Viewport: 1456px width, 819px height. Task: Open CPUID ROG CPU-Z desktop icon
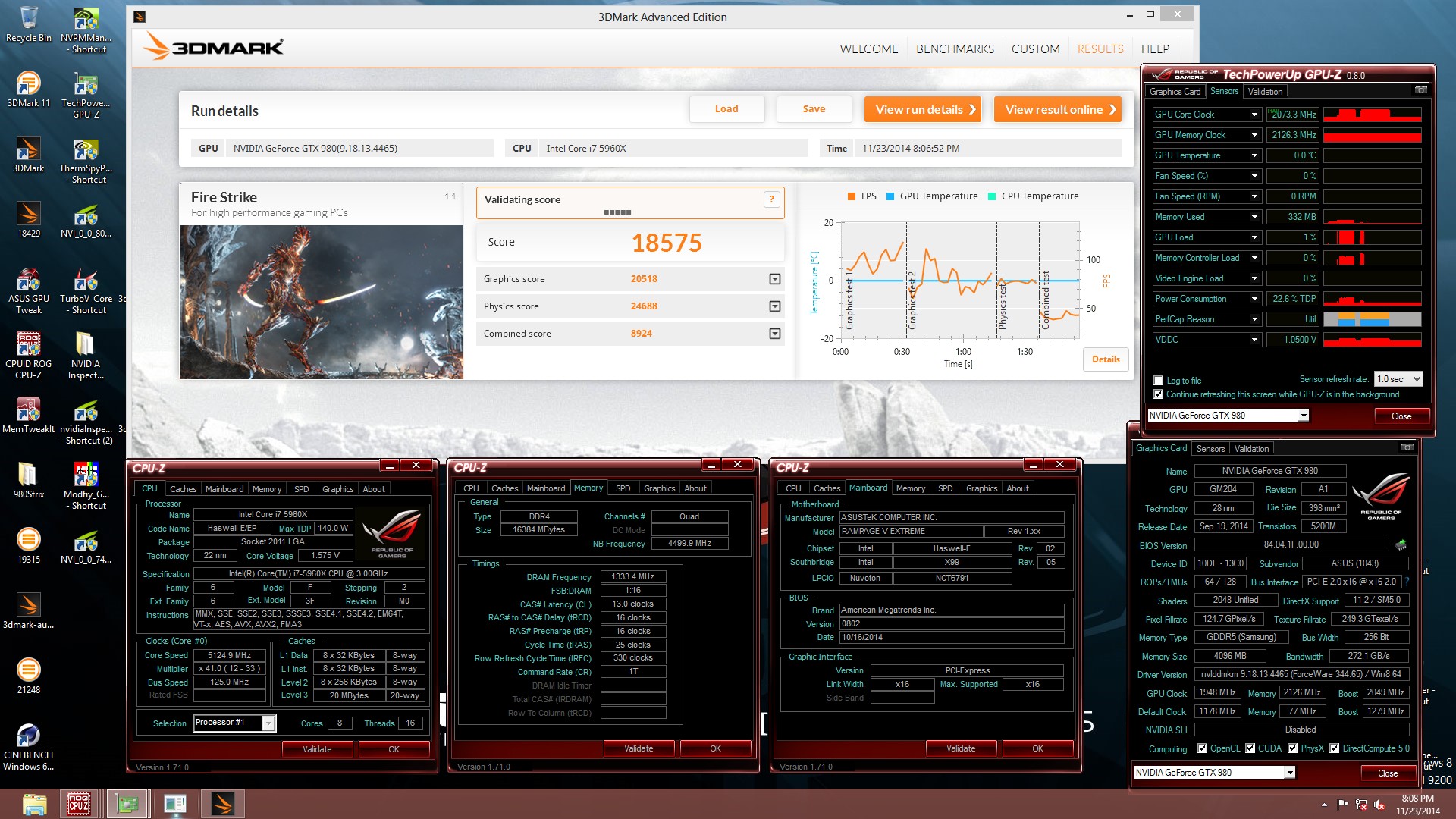pos(28,356)
